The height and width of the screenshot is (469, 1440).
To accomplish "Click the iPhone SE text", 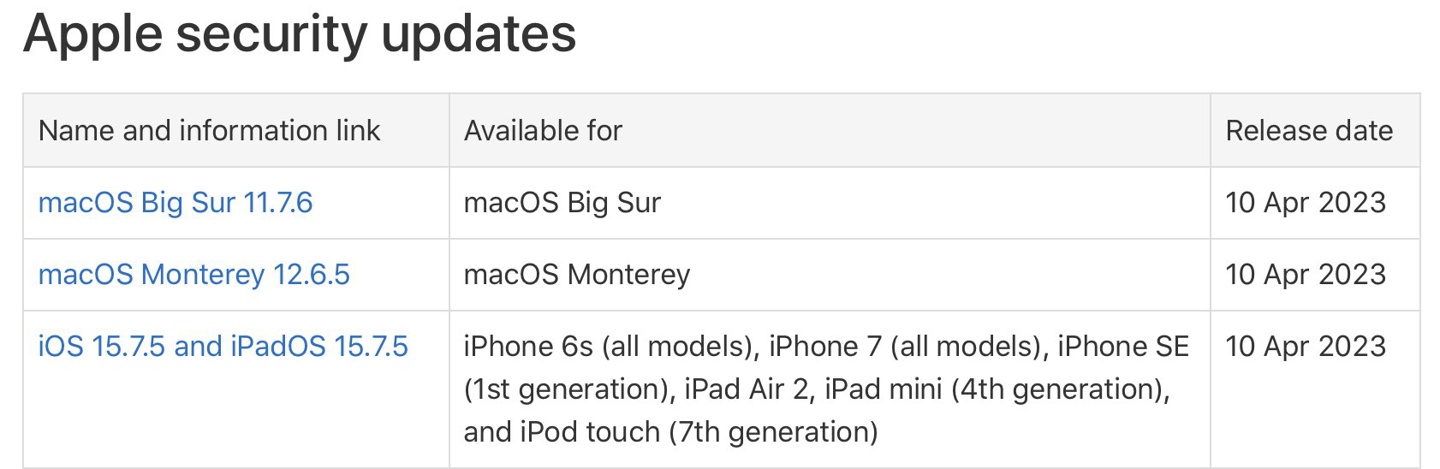I will click(1123, 346).
